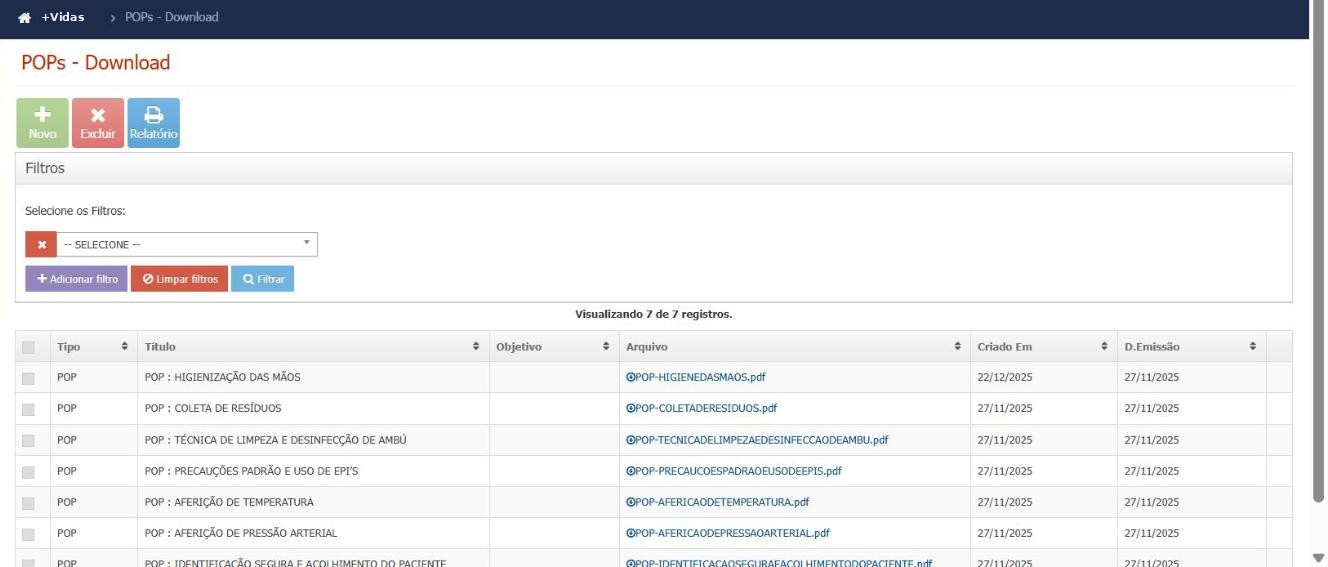Screen dimensions: 1328x567
Task: Download POP-AFERICAODETEMPERATURA.pdf
Action: 718,503
